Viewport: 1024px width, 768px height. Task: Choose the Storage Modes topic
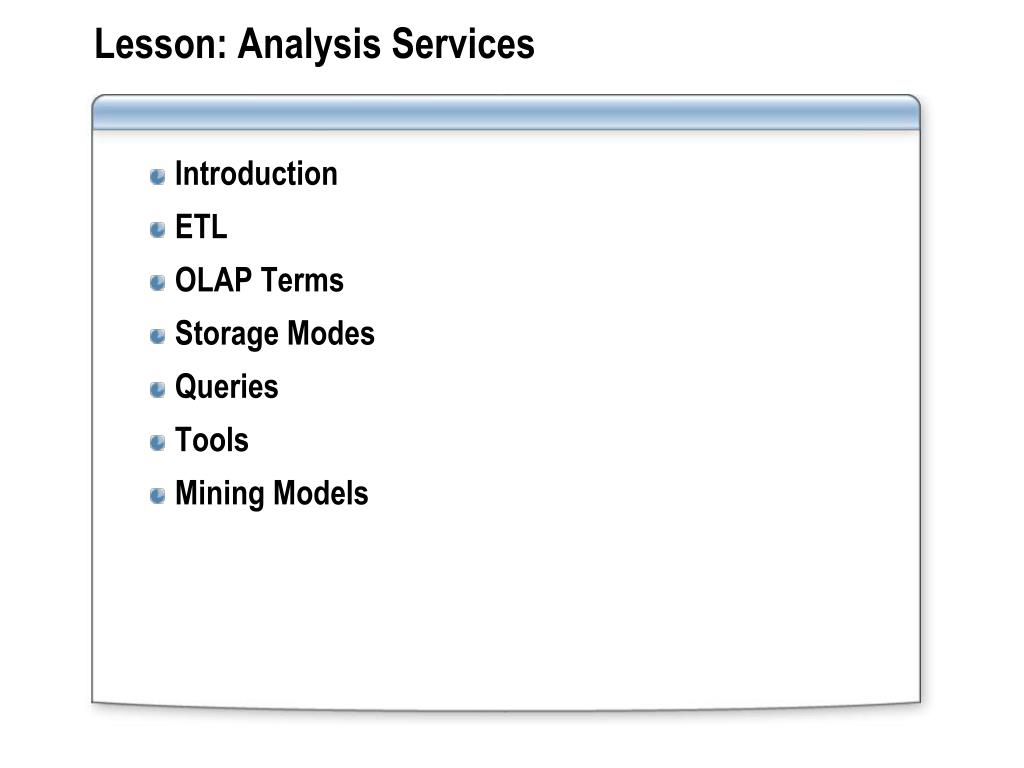pyautogui.click(x=275, y=334)
